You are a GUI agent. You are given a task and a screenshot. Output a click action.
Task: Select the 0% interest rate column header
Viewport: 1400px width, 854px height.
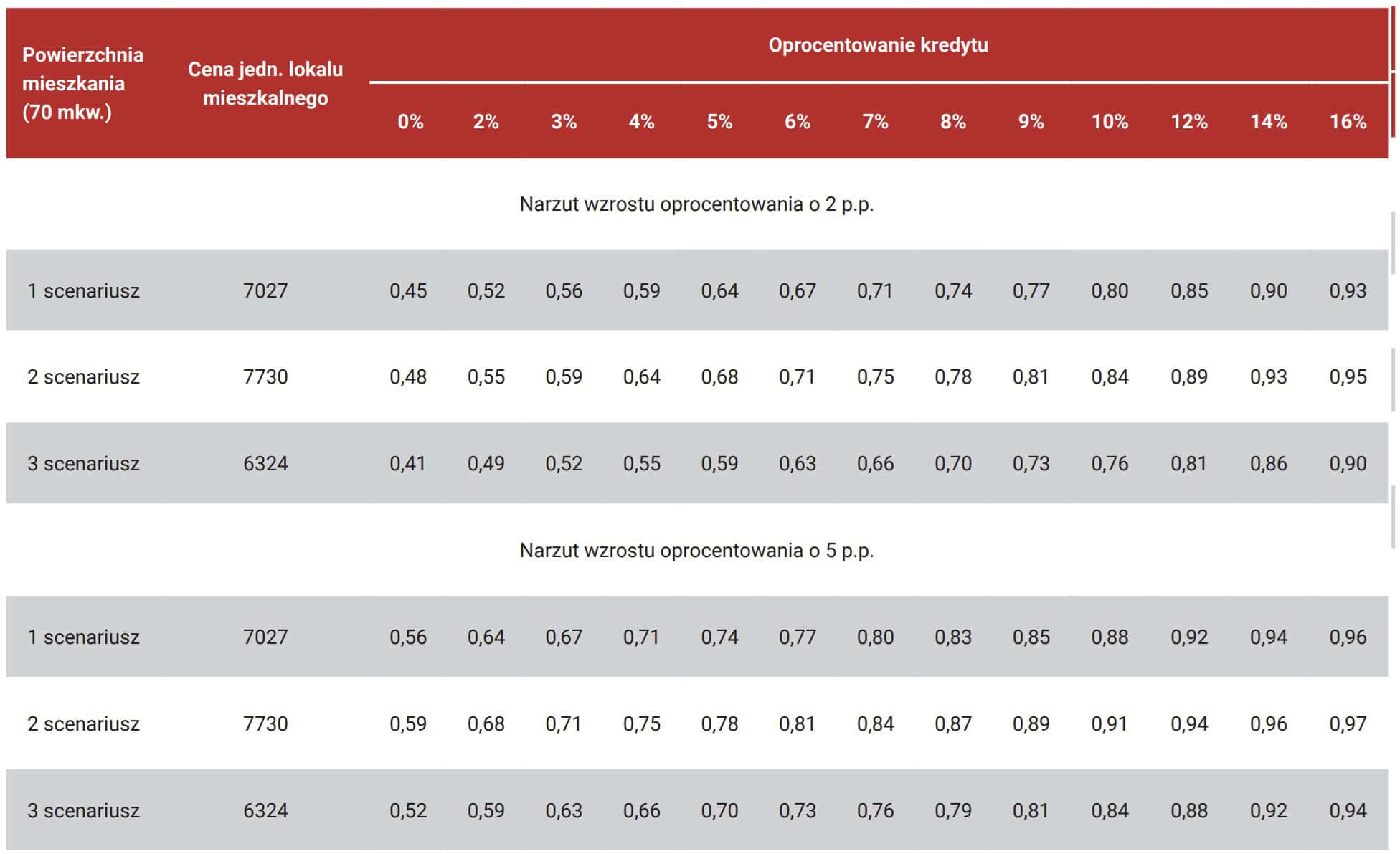click(x=410, y=122)
